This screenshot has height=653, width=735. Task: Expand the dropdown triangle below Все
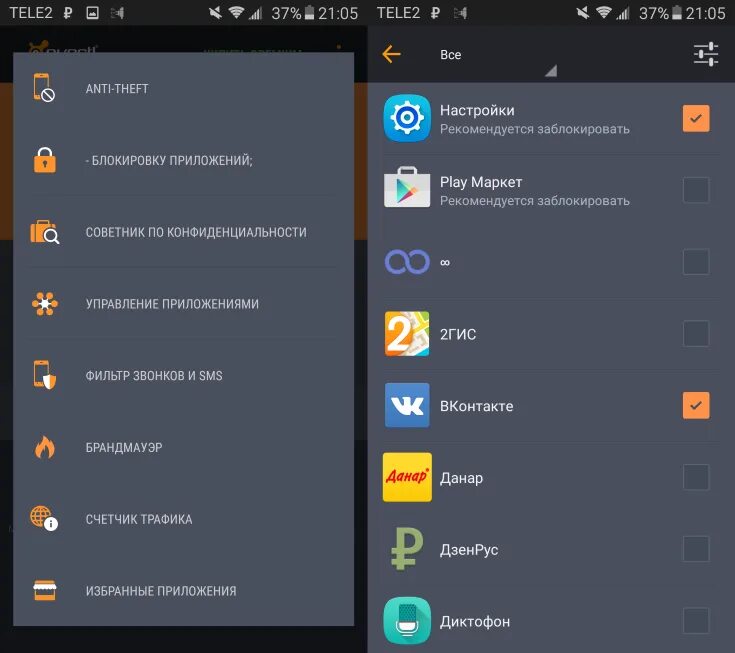pos(551,70)
